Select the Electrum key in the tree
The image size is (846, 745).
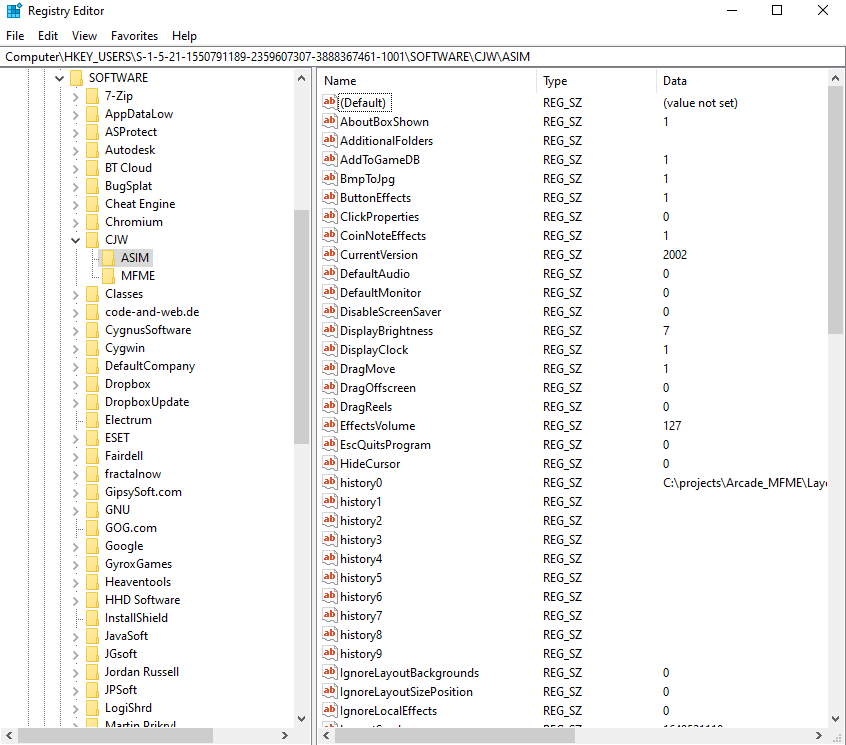[128, 420]
